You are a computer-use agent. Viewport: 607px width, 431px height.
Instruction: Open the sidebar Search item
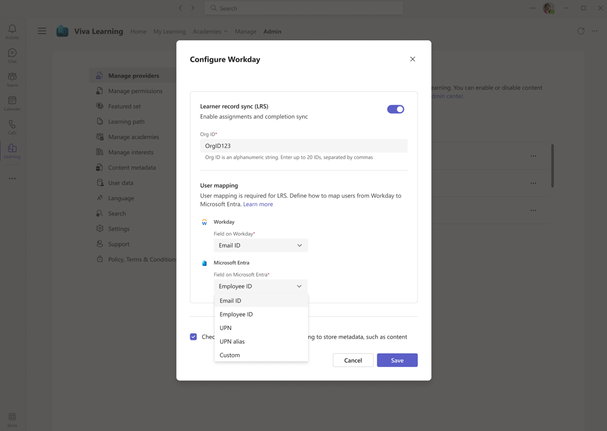click(117, 213)
